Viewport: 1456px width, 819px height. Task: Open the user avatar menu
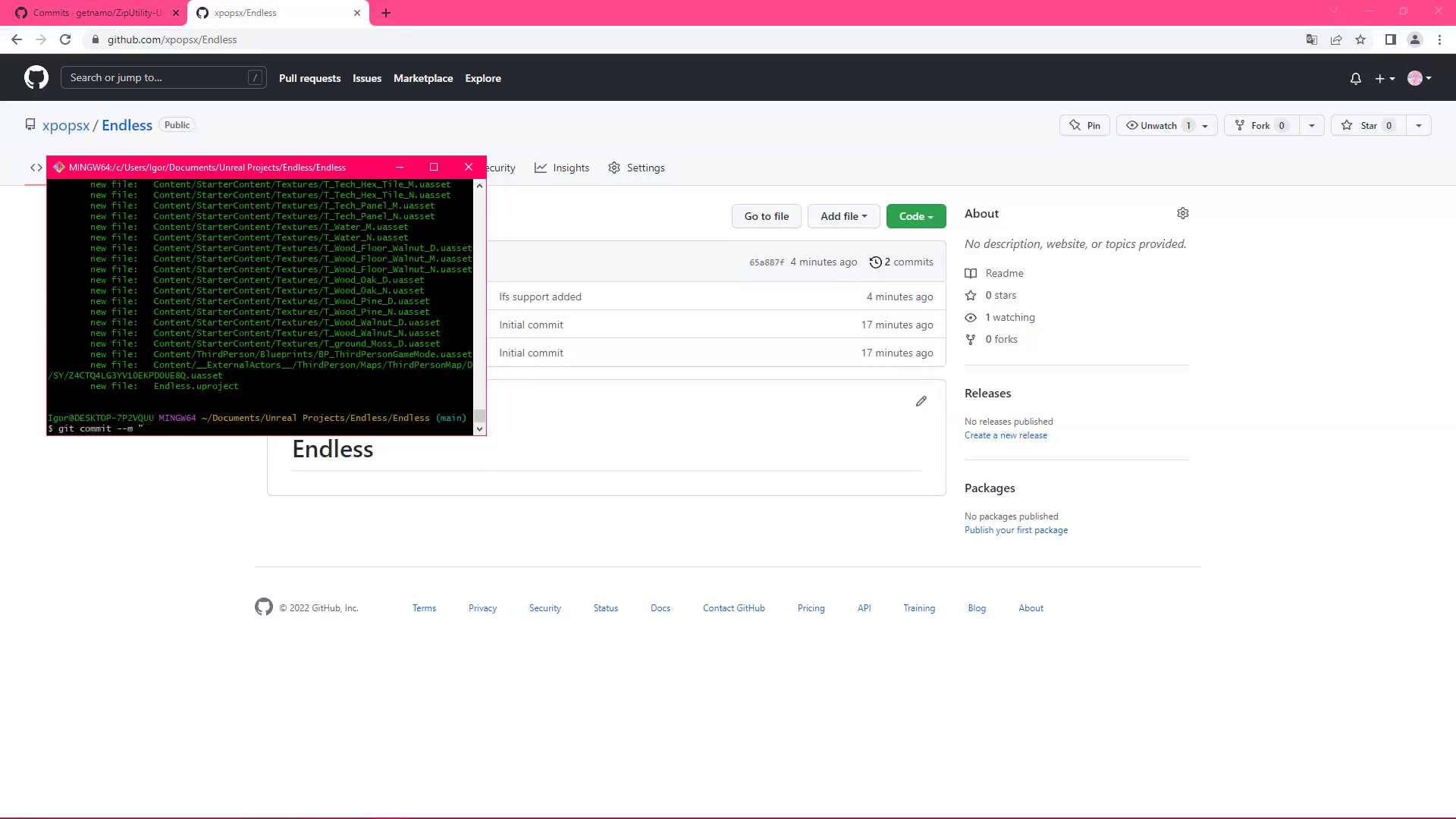click(x=1419, y=78)
